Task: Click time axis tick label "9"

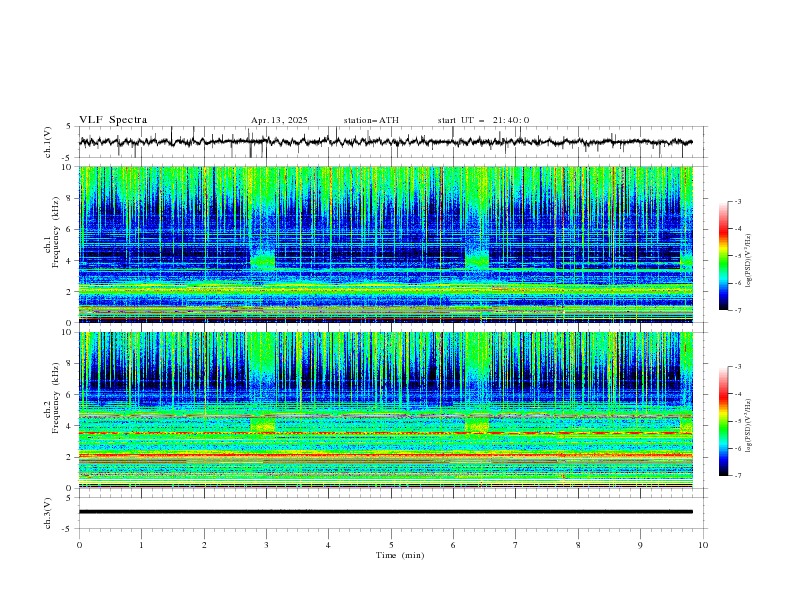Action: click(x=640, y=545)
